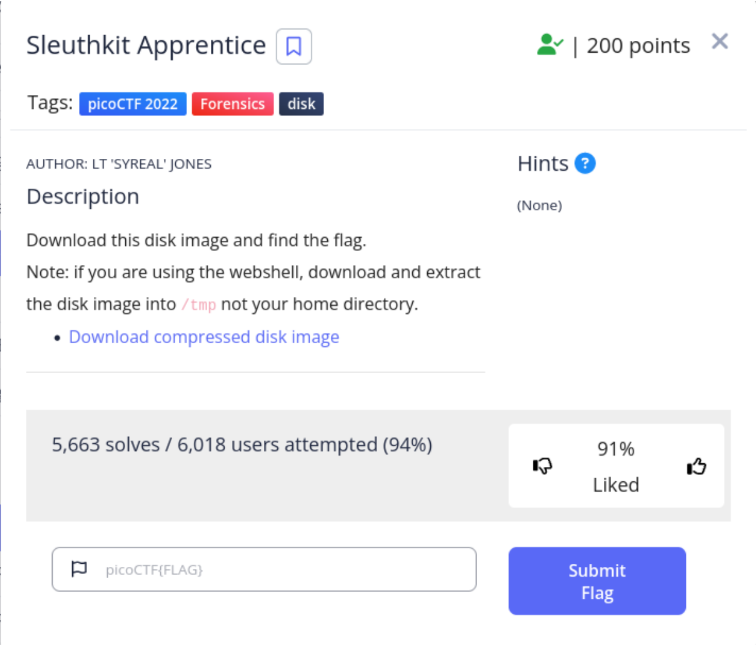The image size is (756, 645).
Task: Dislike the challenge with thumbs down
Action: point(543,466)
